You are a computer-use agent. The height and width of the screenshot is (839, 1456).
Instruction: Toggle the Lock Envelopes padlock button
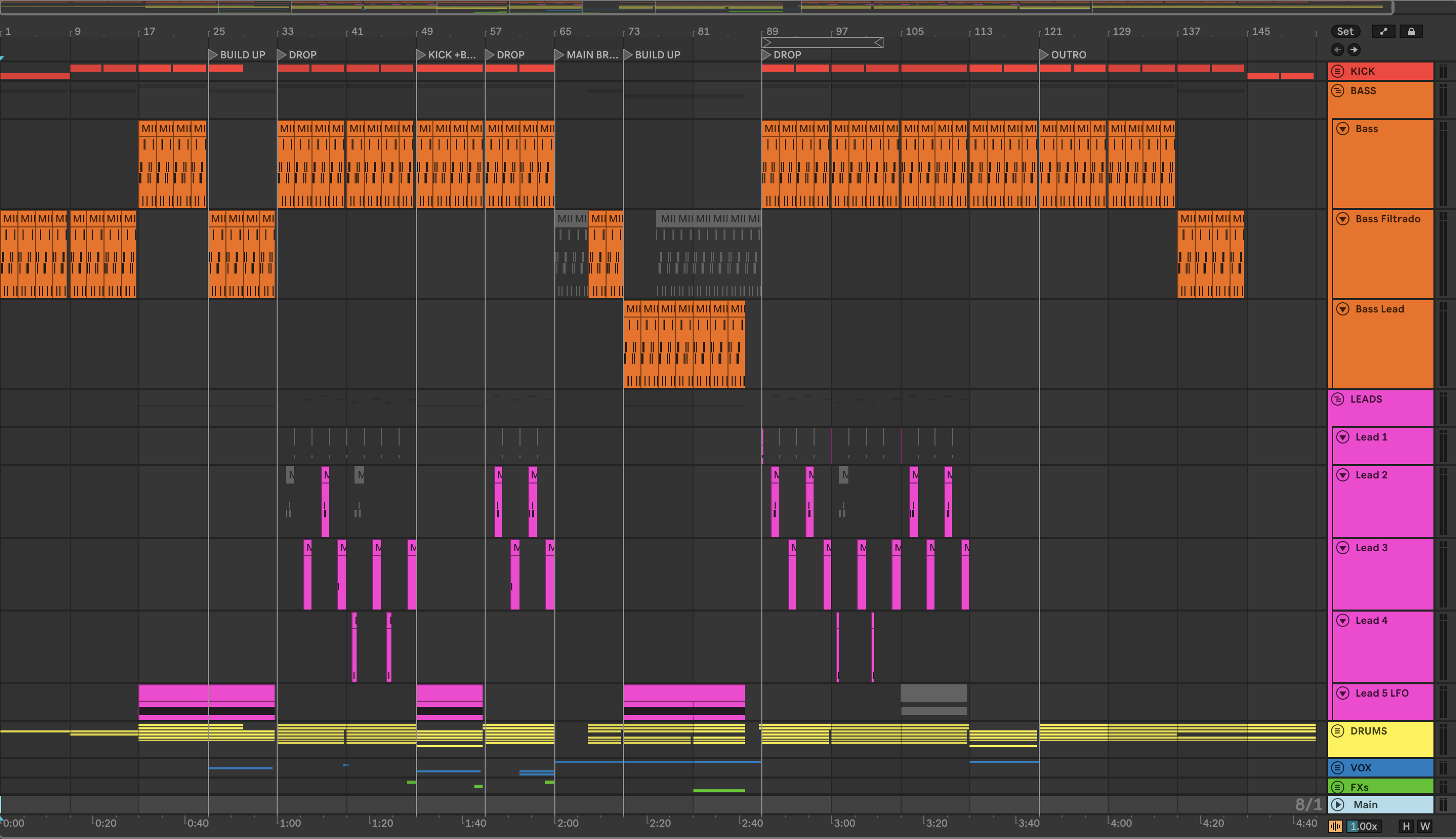(x=1411, y=31)
